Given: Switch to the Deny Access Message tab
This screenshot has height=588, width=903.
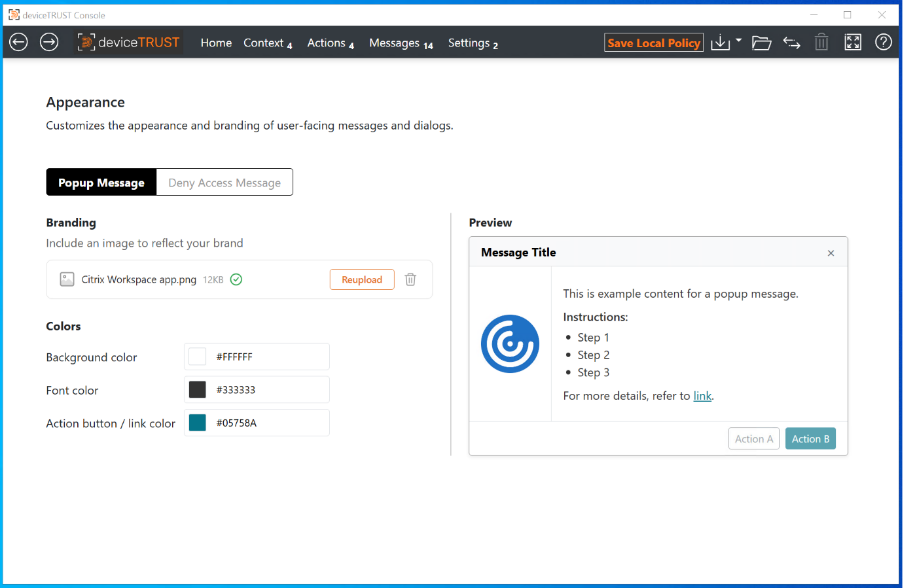Looking at the screenshot, I should pyautogui.click(x=224, y=183).
